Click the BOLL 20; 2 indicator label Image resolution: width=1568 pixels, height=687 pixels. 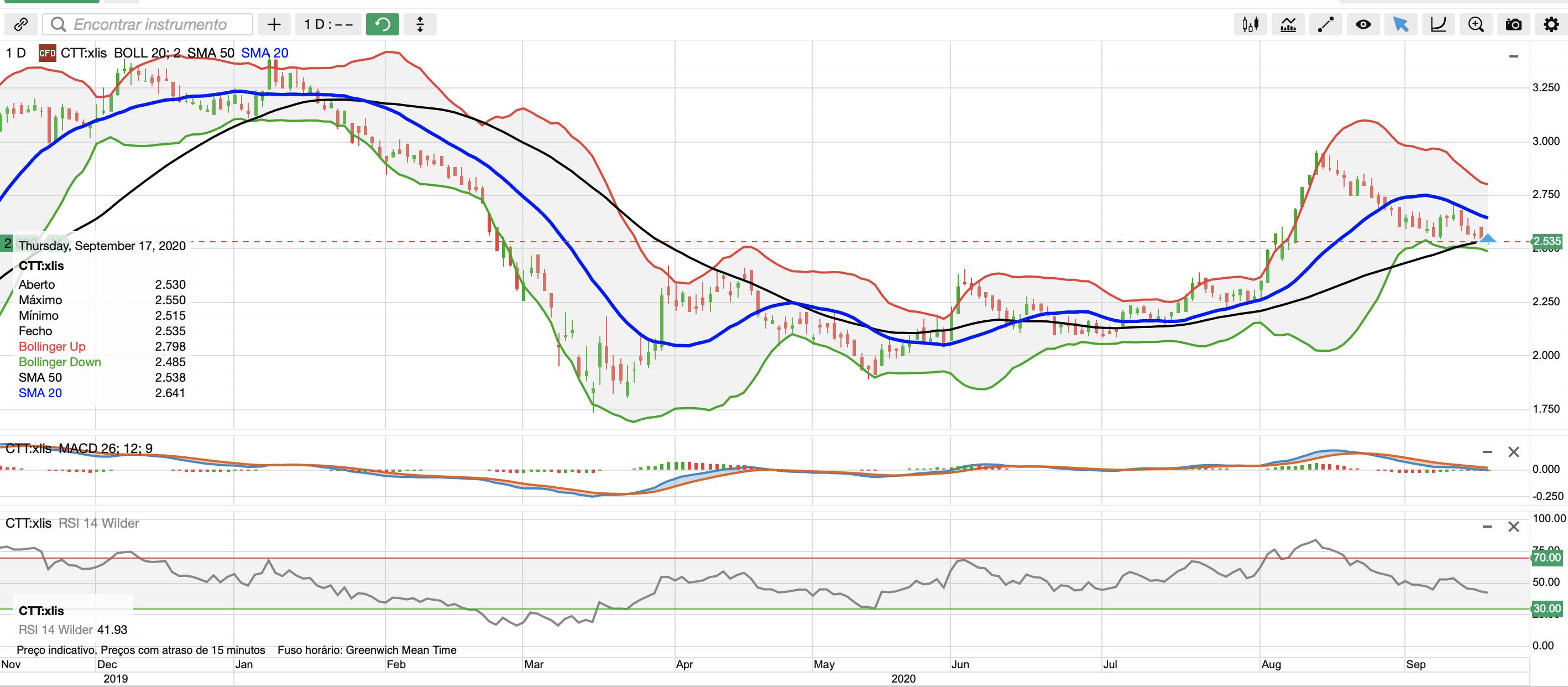click(147, 53)
